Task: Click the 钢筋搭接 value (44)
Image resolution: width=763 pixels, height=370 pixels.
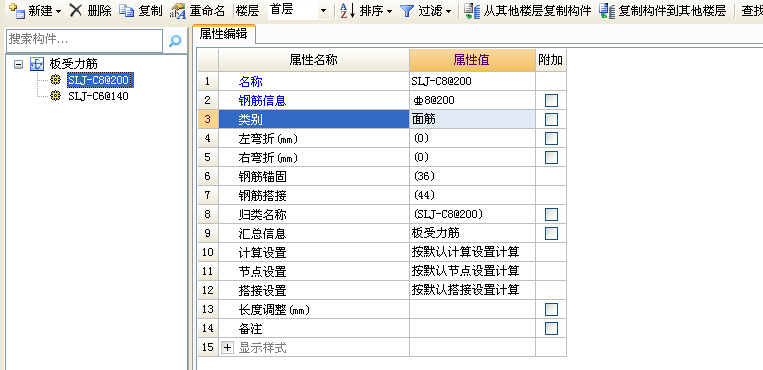Action: 472,195
